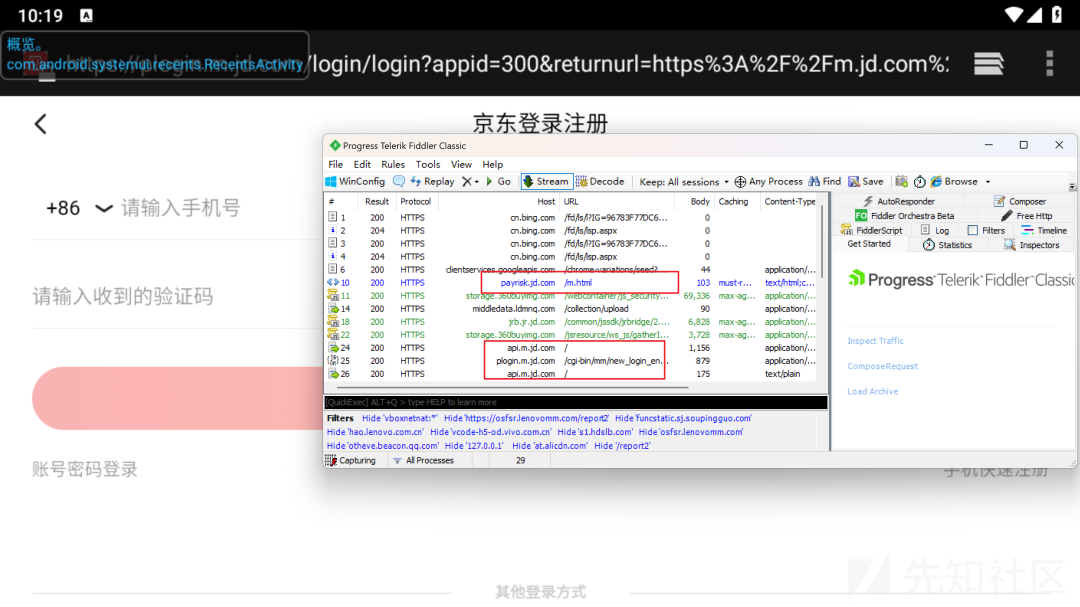1080x607 pixels.
Task: Click Browse in the toolbar
Action: coord(954,182)
